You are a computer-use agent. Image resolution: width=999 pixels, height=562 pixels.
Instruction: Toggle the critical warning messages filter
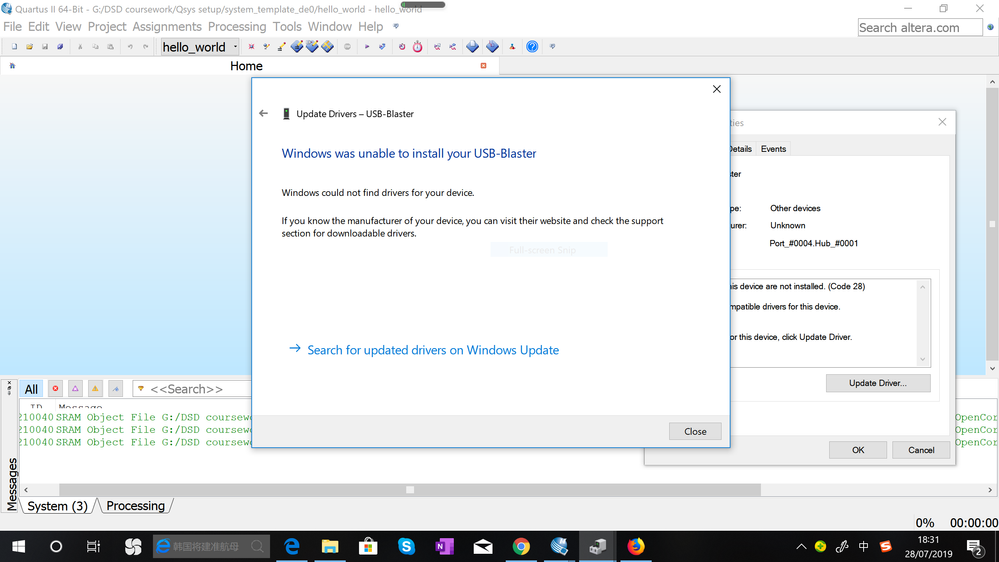pos(75,389)
